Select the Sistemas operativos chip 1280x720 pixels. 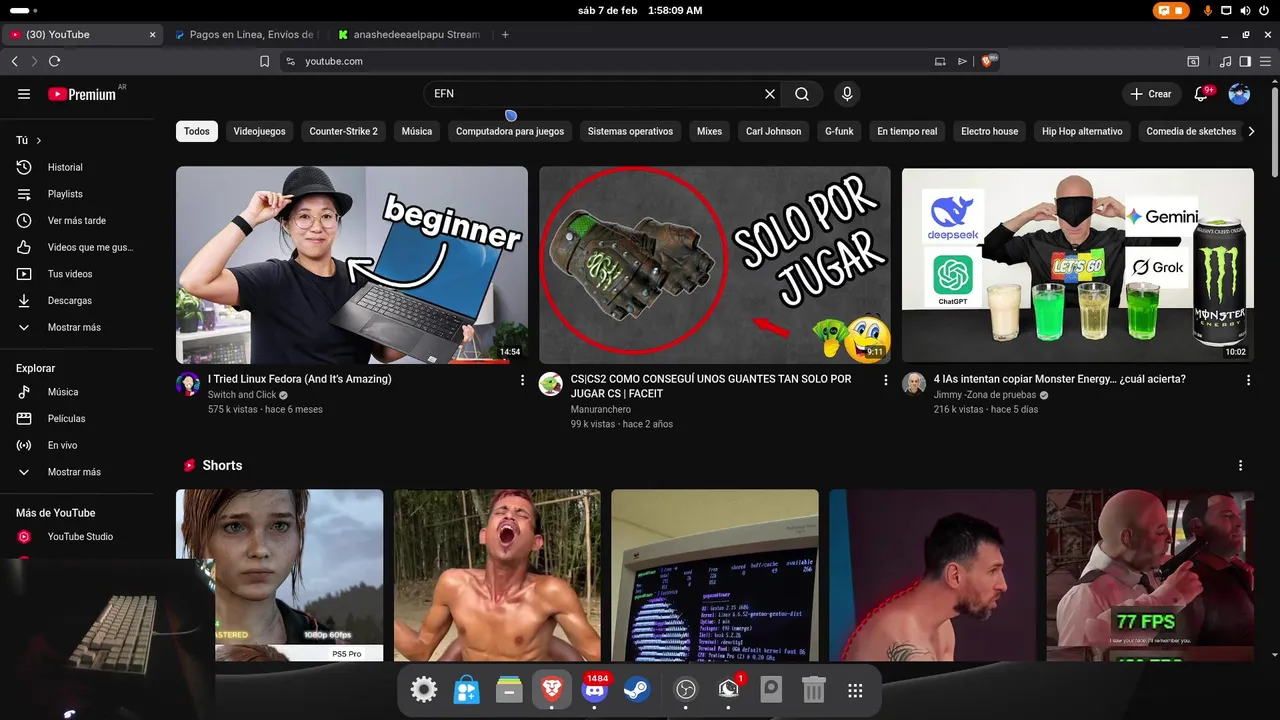click(x=630, y=131)
